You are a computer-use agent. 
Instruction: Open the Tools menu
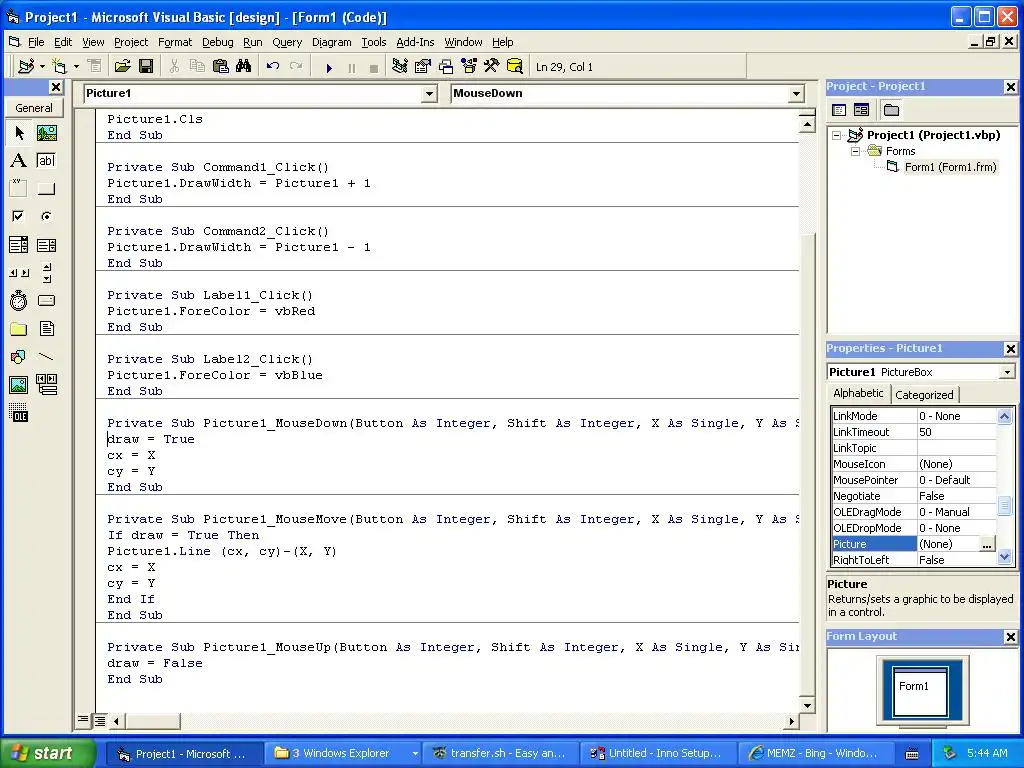(374, 42)
